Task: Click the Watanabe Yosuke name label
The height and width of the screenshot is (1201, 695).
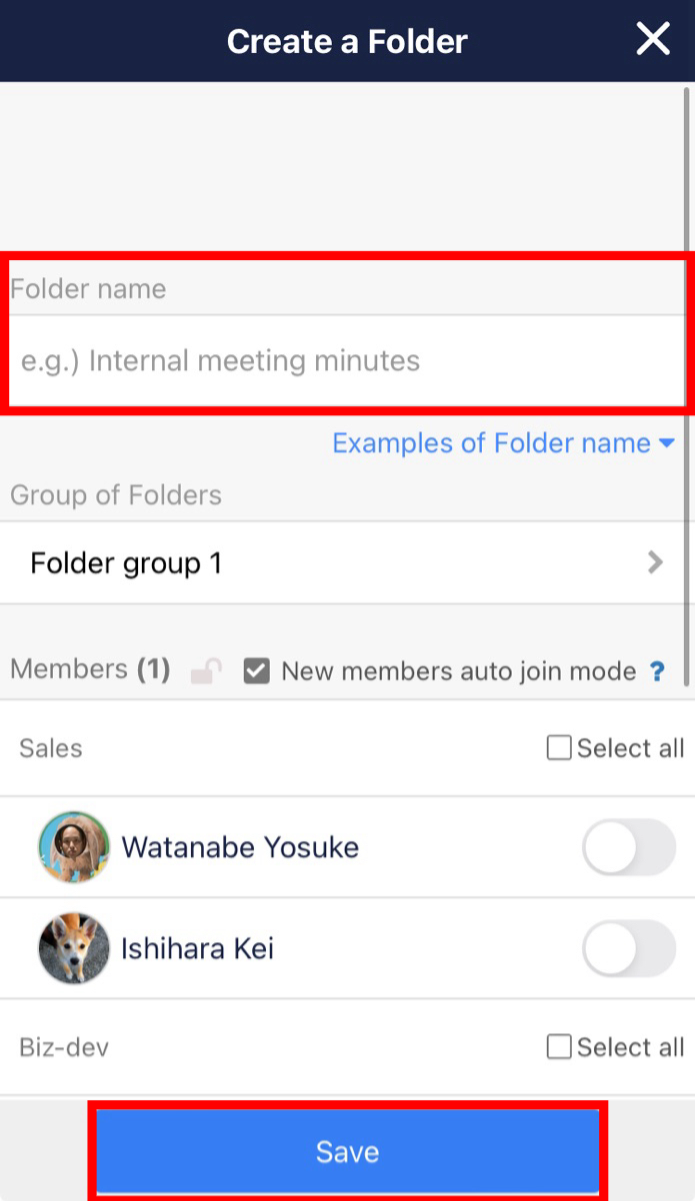Action: pos(240,847)
